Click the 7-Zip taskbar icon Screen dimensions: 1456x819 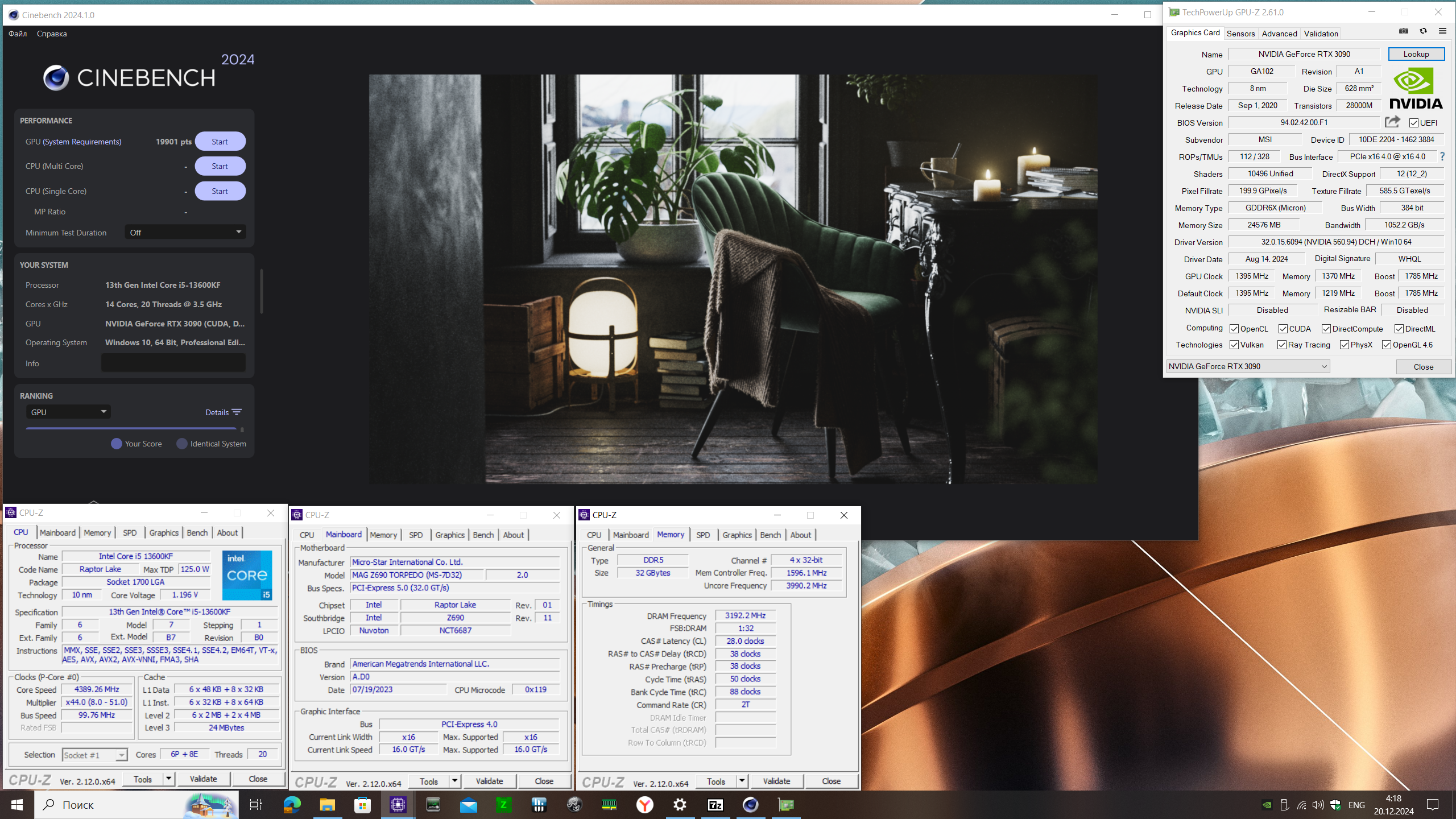[x=715, y=805]
